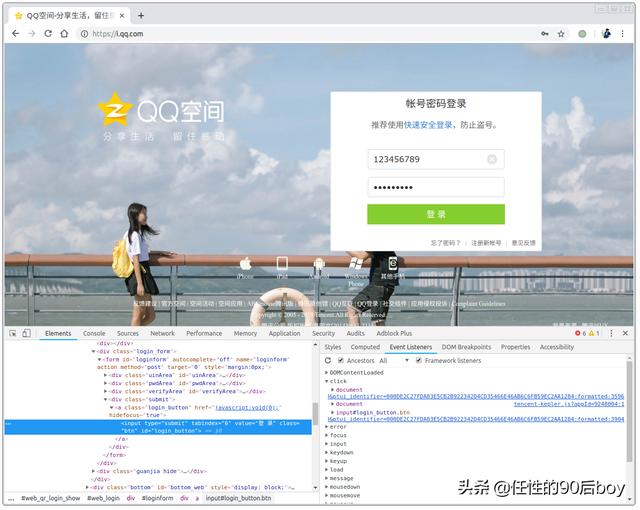Click the Elements panel vertical scrollbar
This screenshot has height=510, width=640.
[x=315, y=415]
